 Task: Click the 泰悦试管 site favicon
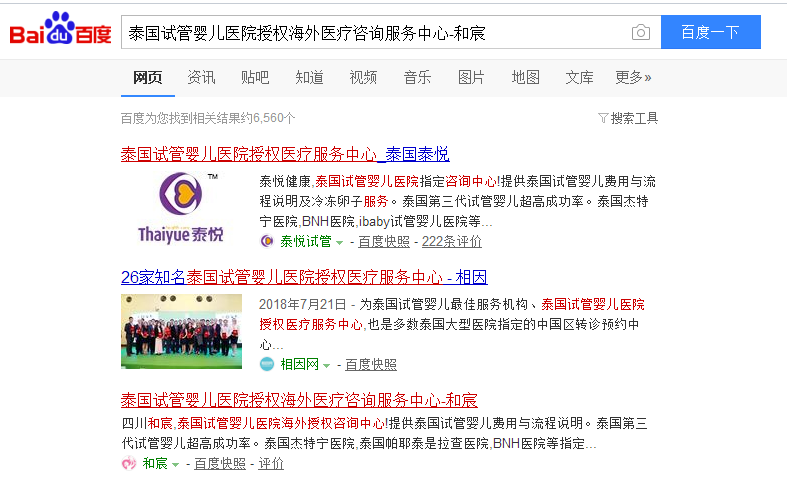point(267,241)
